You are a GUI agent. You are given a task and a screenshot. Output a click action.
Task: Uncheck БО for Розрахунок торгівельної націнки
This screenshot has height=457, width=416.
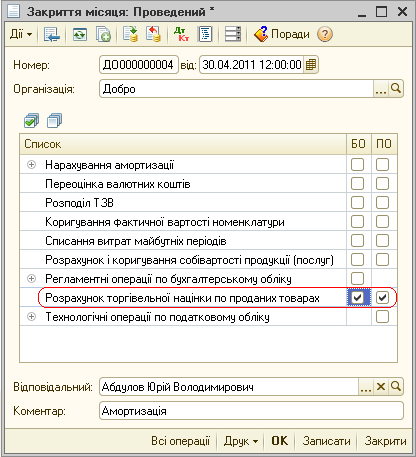tap(358, 297)
